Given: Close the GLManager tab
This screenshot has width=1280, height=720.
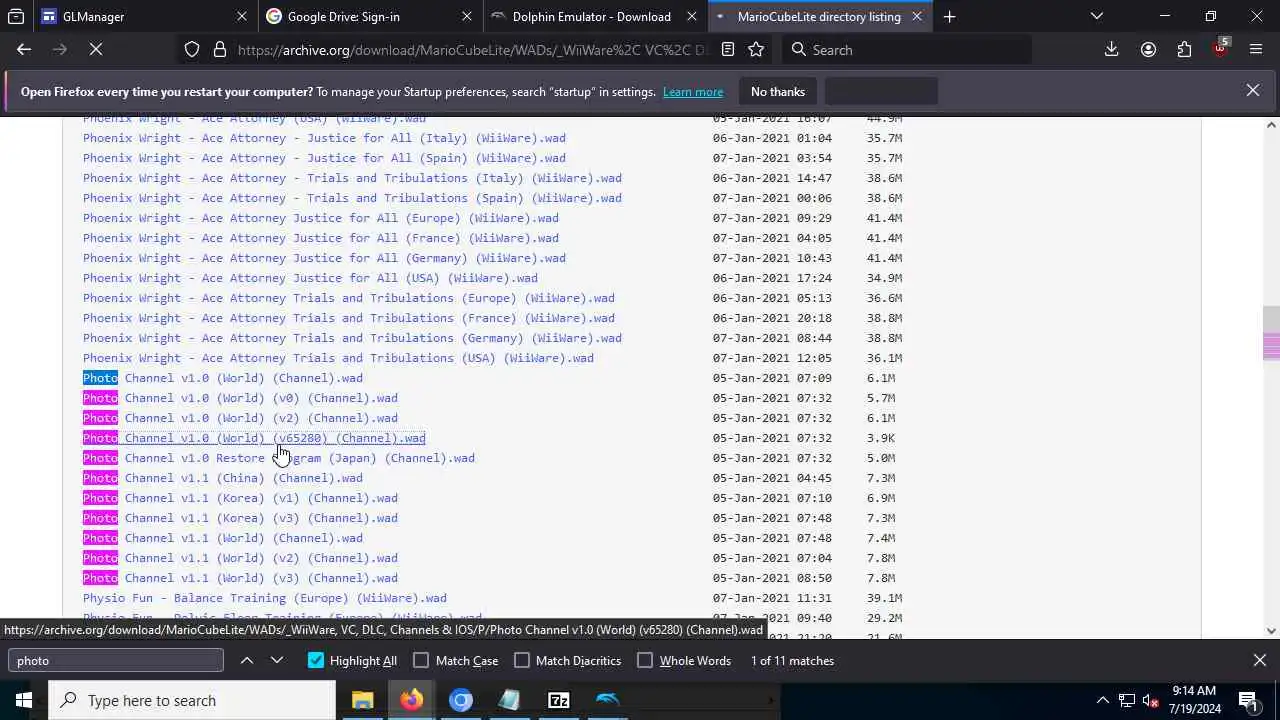Looking at the screenshot, I should [242, 16].
